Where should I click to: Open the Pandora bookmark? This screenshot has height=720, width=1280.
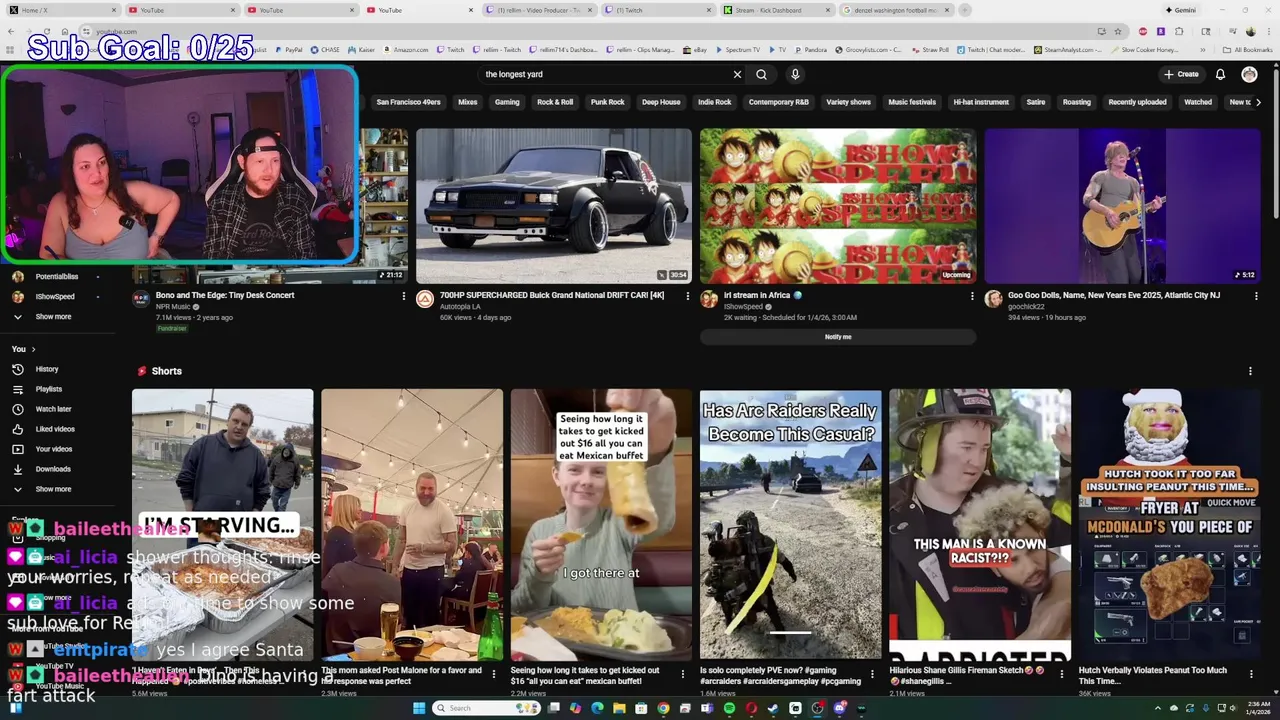pyautogui.click(x=810, y=49)
